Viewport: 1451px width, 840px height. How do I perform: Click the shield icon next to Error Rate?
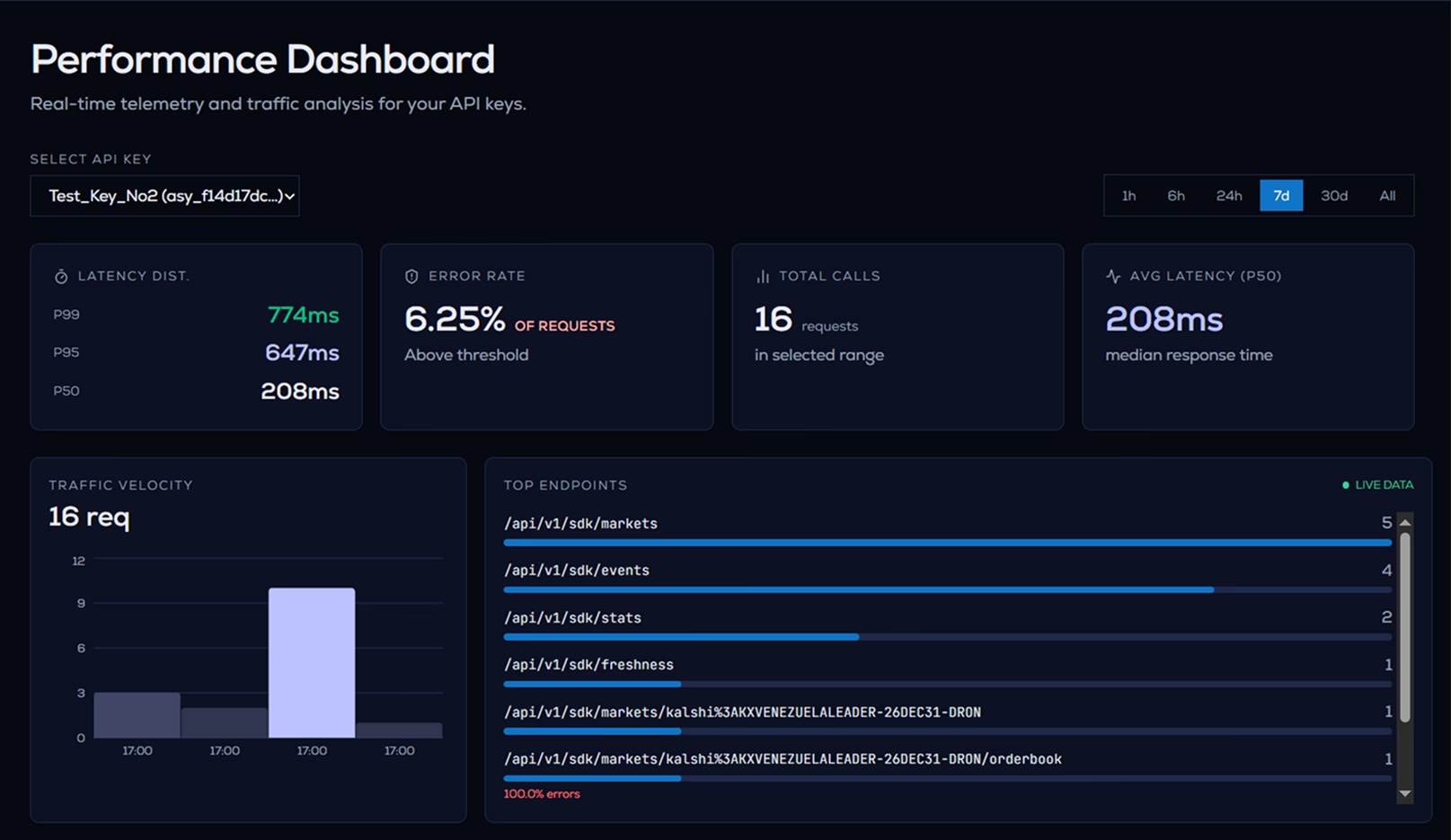point(411,277)
